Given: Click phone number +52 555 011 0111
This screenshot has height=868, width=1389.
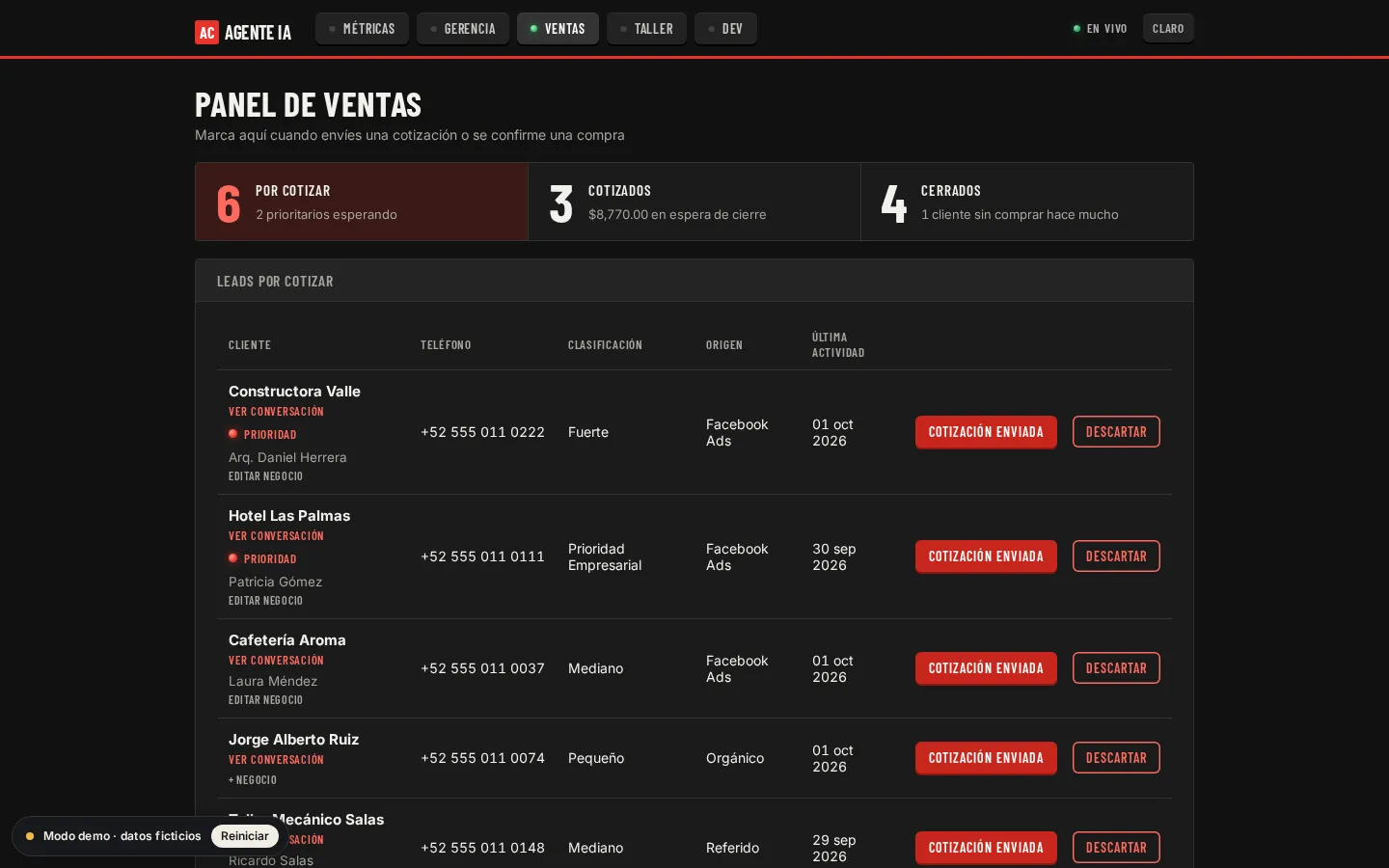Looking at the screenshot, I should tap(482, 556).
